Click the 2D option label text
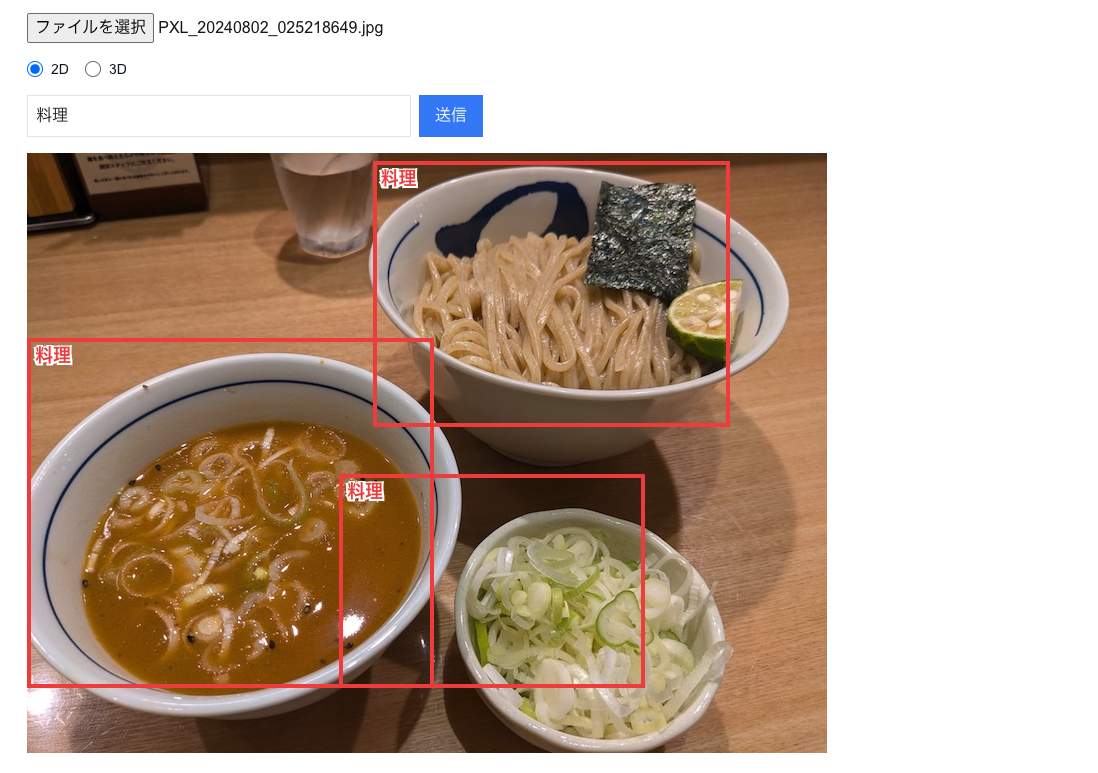Screen dimensions: 1098x773 pos(60,69)
